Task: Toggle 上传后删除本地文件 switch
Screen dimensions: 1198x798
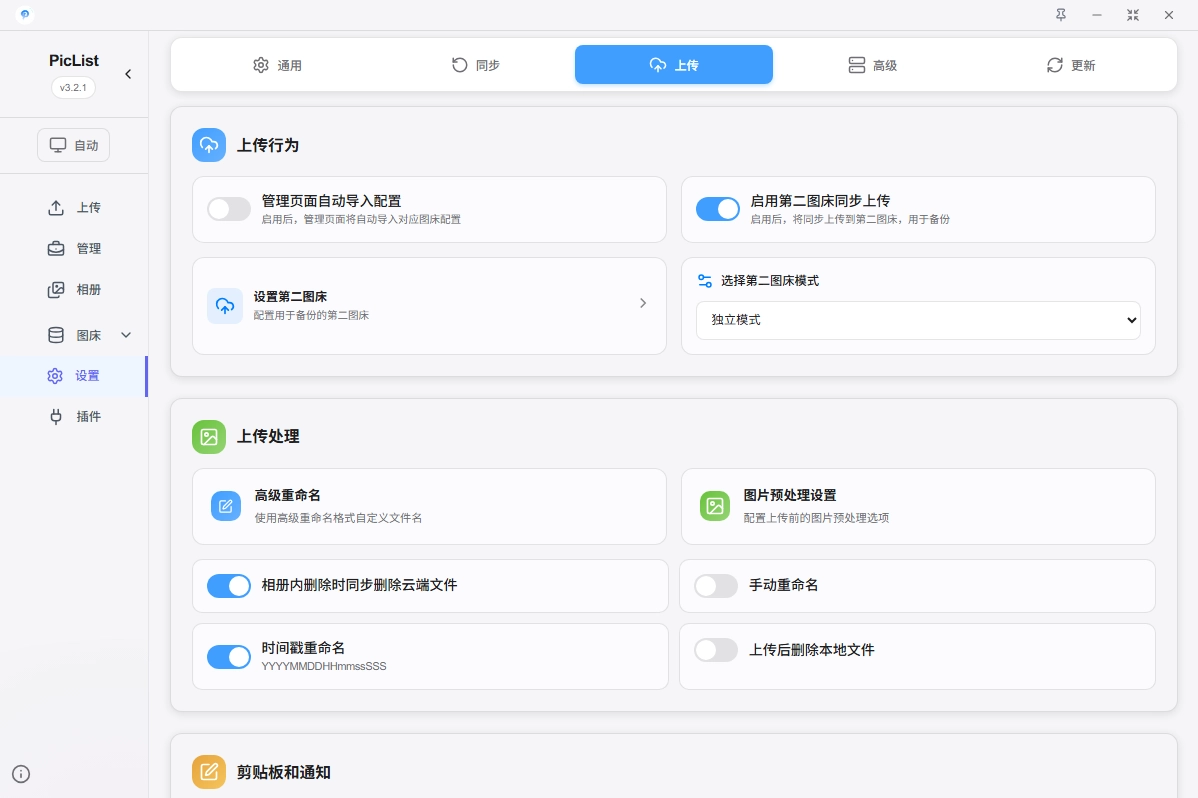Action: tap(716, 650)
